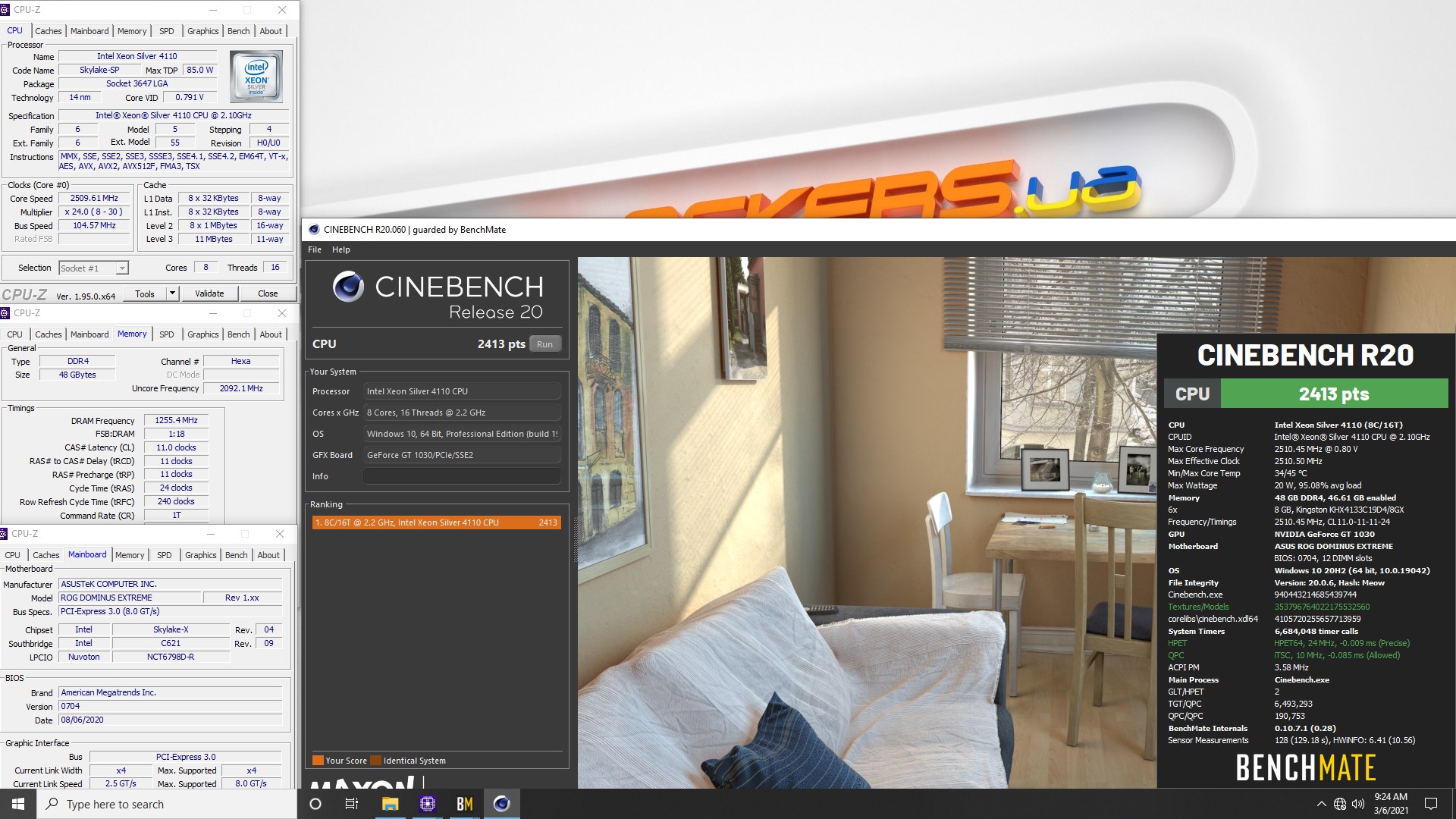1456x819 pixels.
Task: Click the Southbridge value C621
Action: [171, 643]
